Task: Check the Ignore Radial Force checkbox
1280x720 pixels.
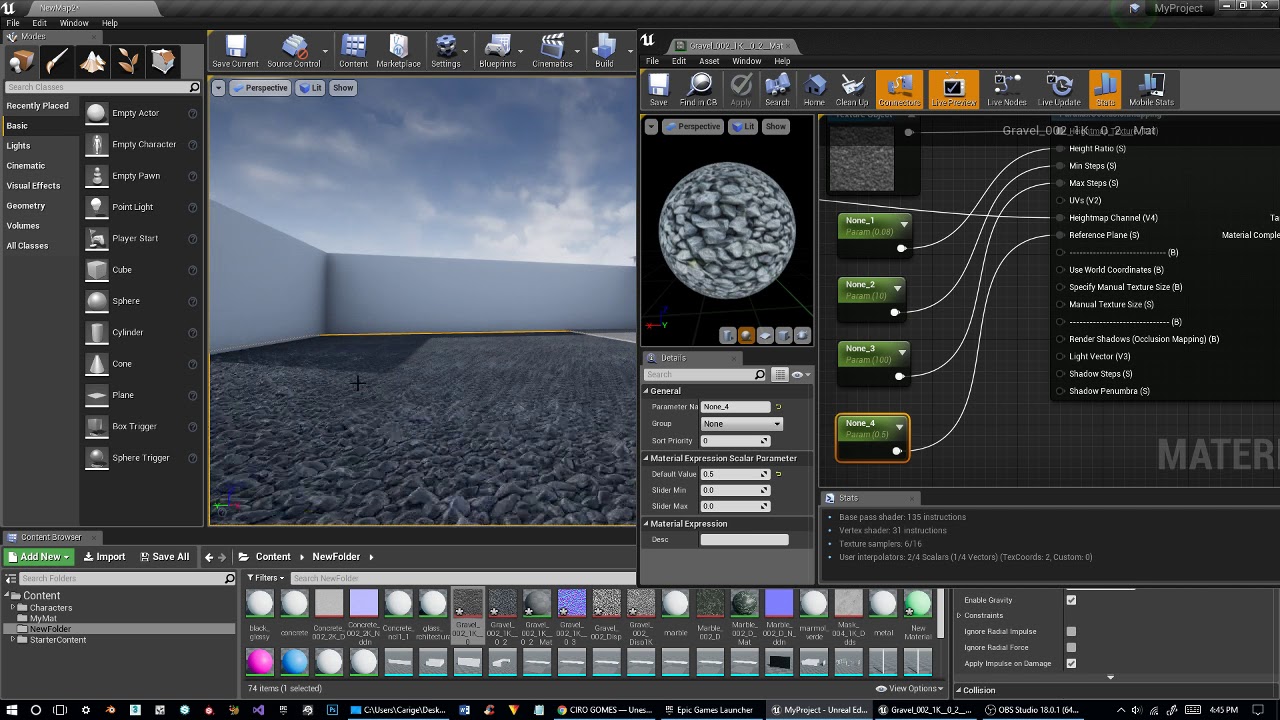Action: click(x=1071, y=648)
